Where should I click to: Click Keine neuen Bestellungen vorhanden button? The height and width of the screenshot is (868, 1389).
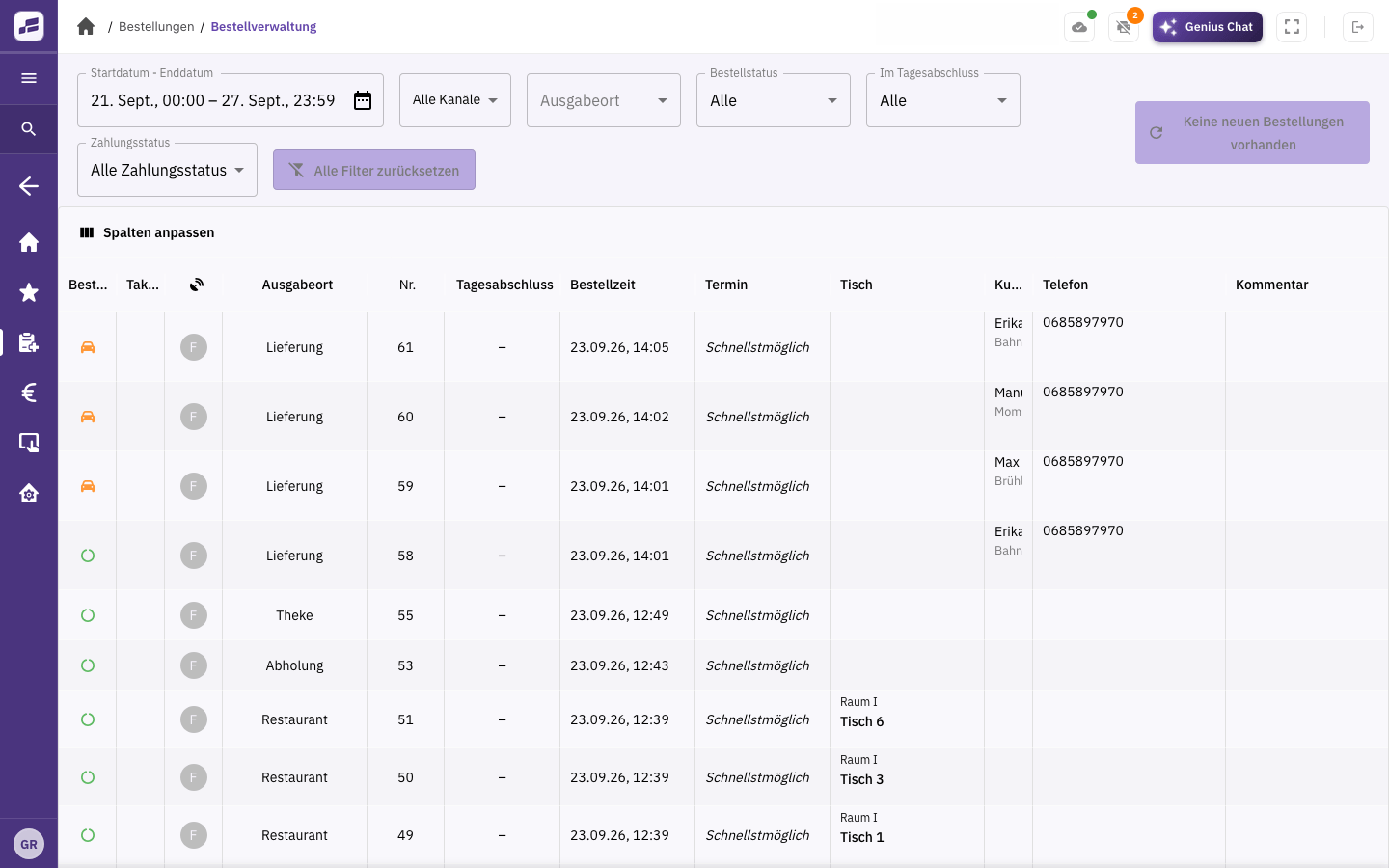1252,133
